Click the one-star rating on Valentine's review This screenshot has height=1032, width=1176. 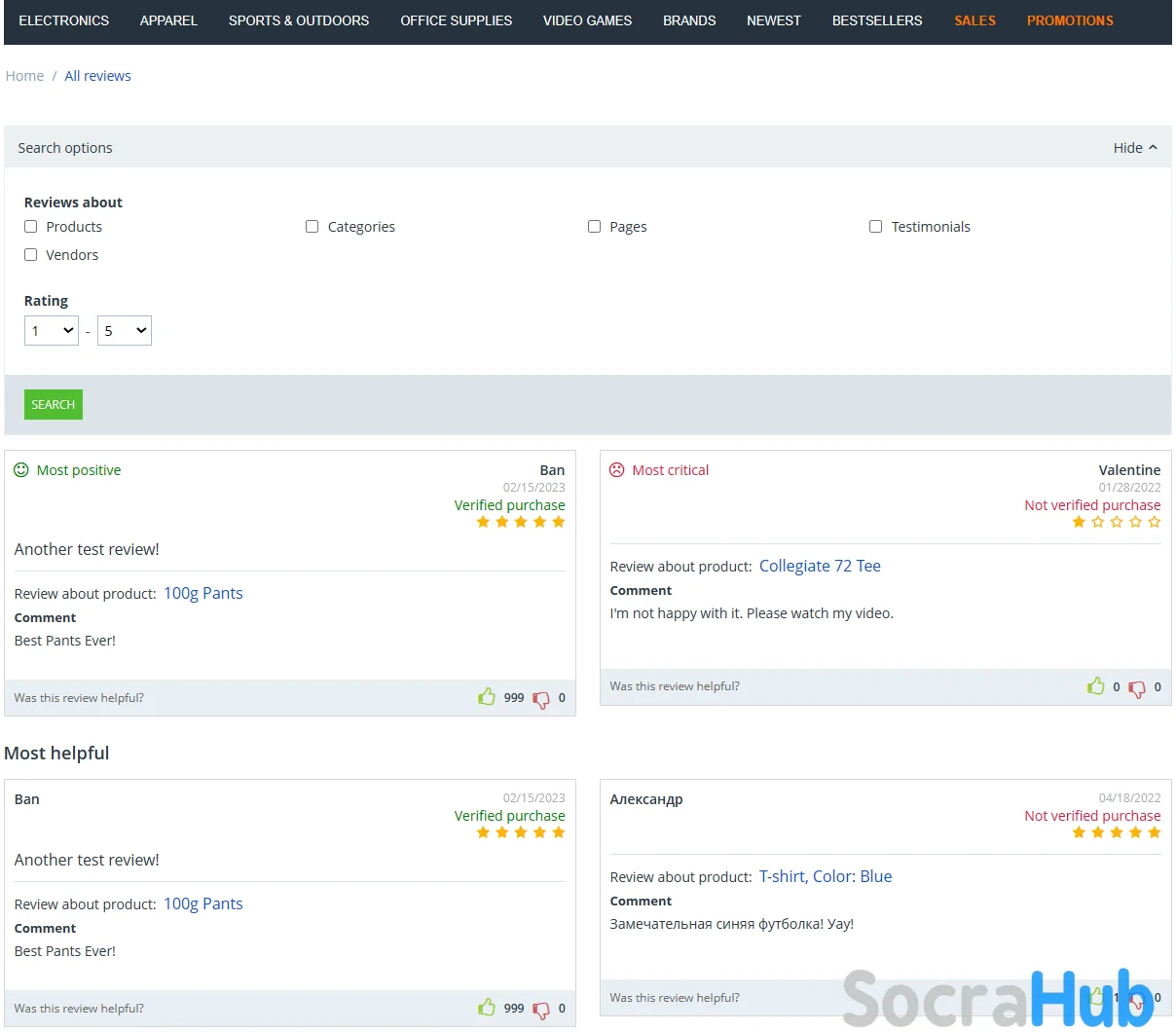click(1117, 522)
